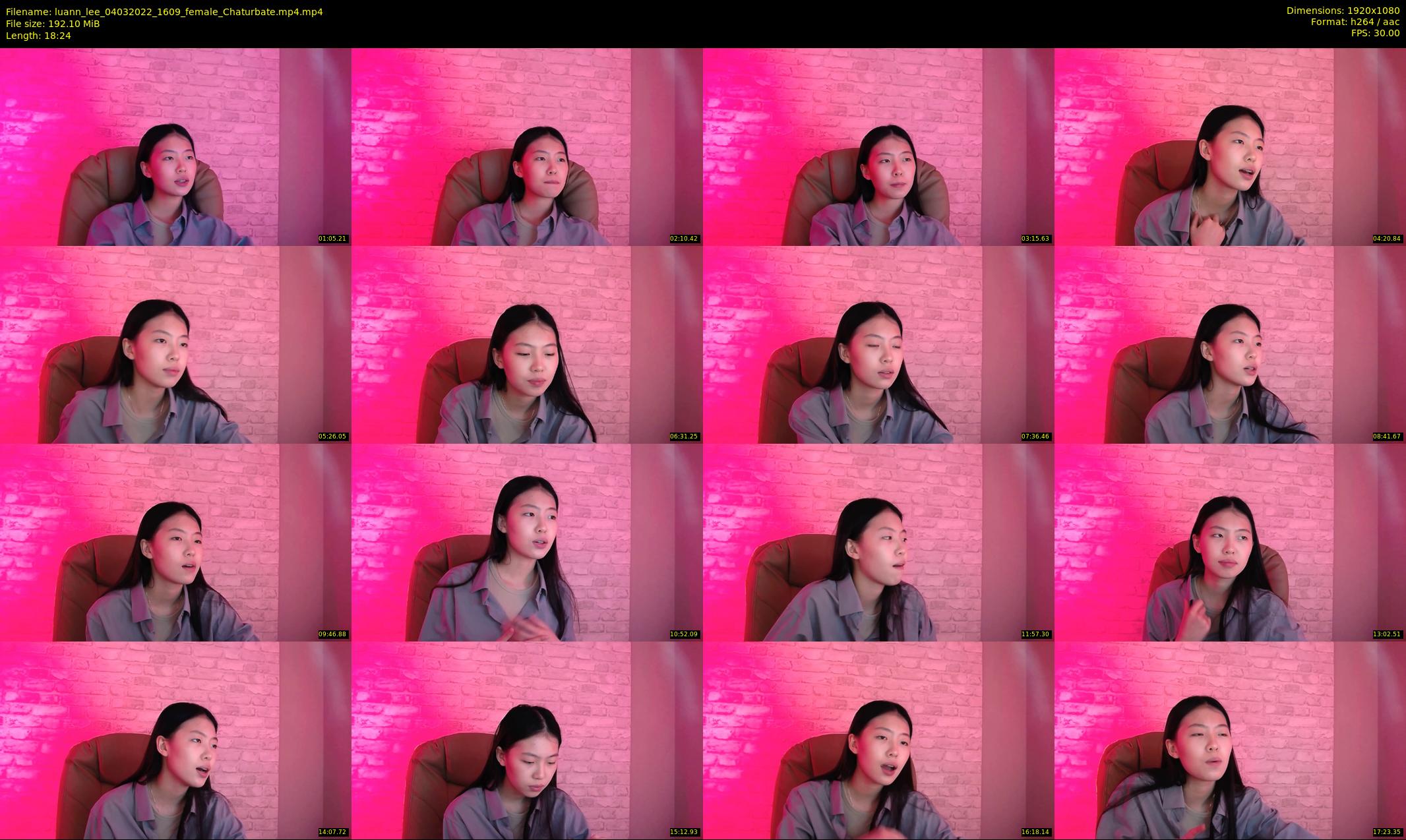
Task: Open the frame marked 03:15.63
Action: (x=878, y=146)
